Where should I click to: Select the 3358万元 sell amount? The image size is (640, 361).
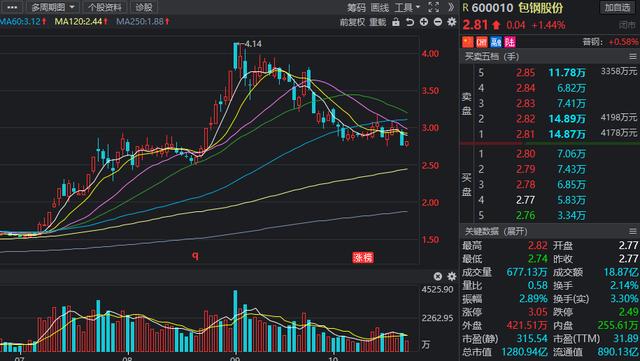tap(619, 71)
